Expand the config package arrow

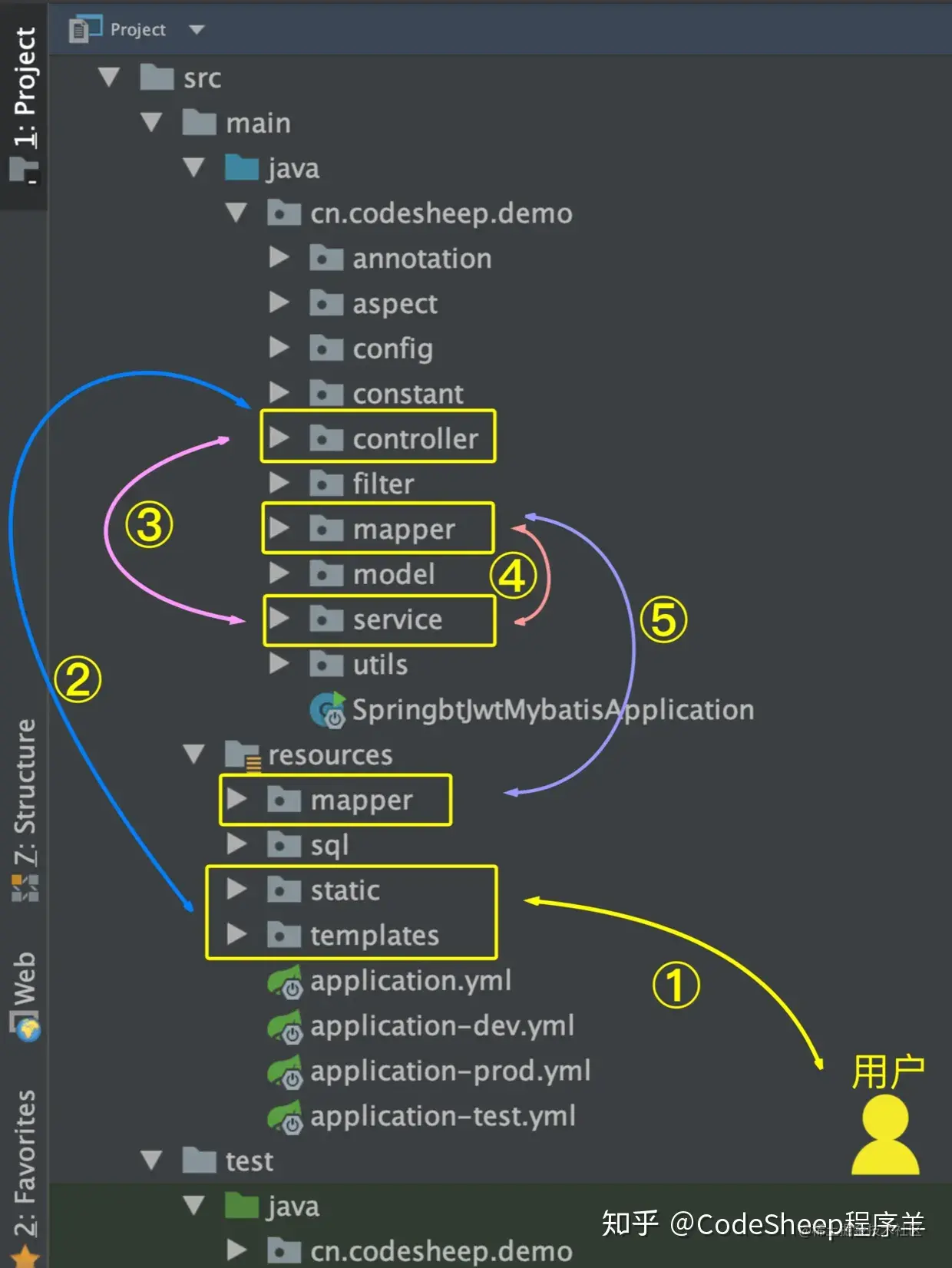279,348
